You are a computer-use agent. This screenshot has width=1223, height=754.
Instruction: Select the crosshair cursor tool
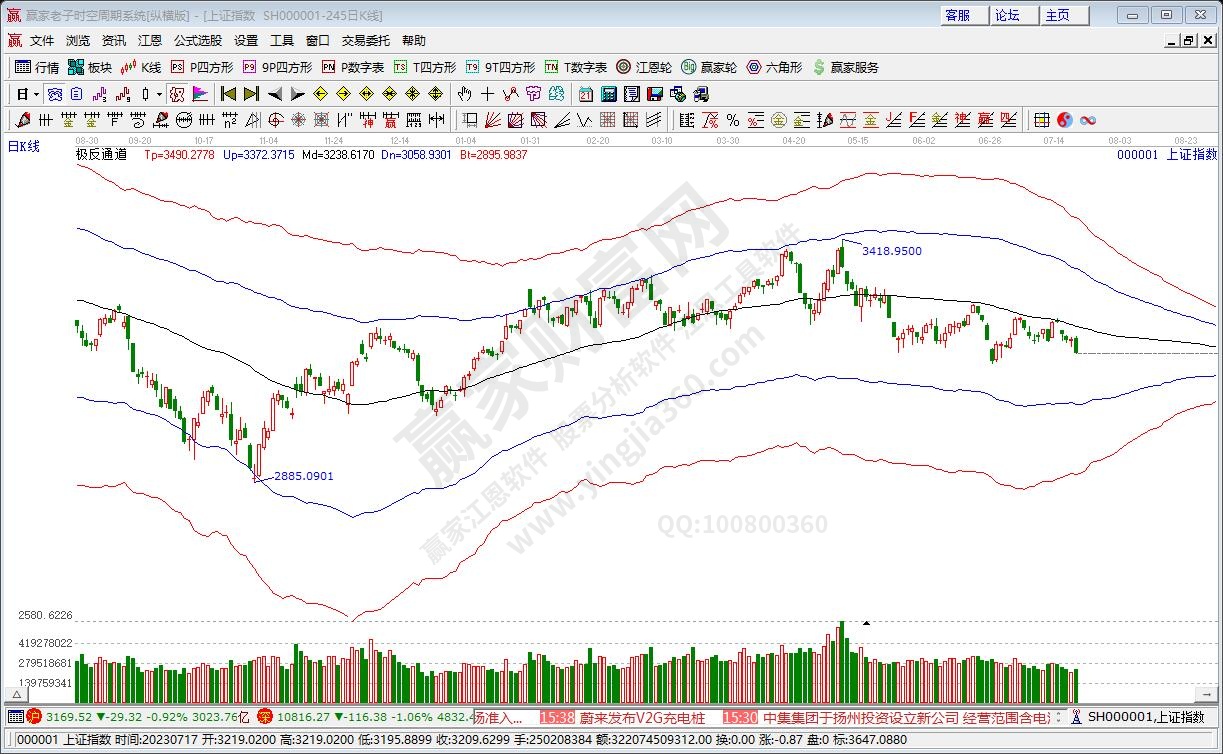pos(487,94)
